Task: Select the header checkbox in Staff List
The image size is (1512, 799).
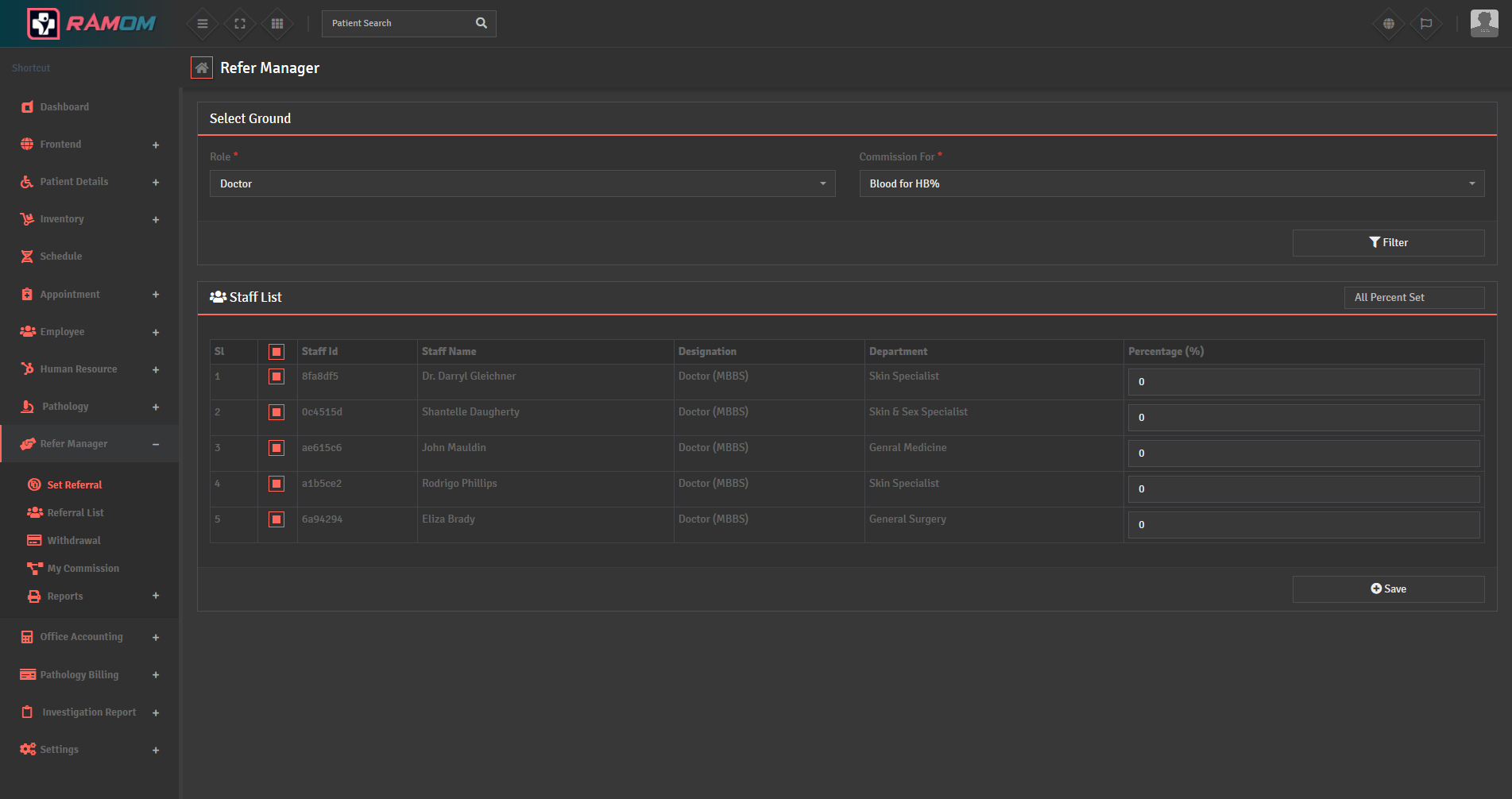Action: [x=276, y=351]
